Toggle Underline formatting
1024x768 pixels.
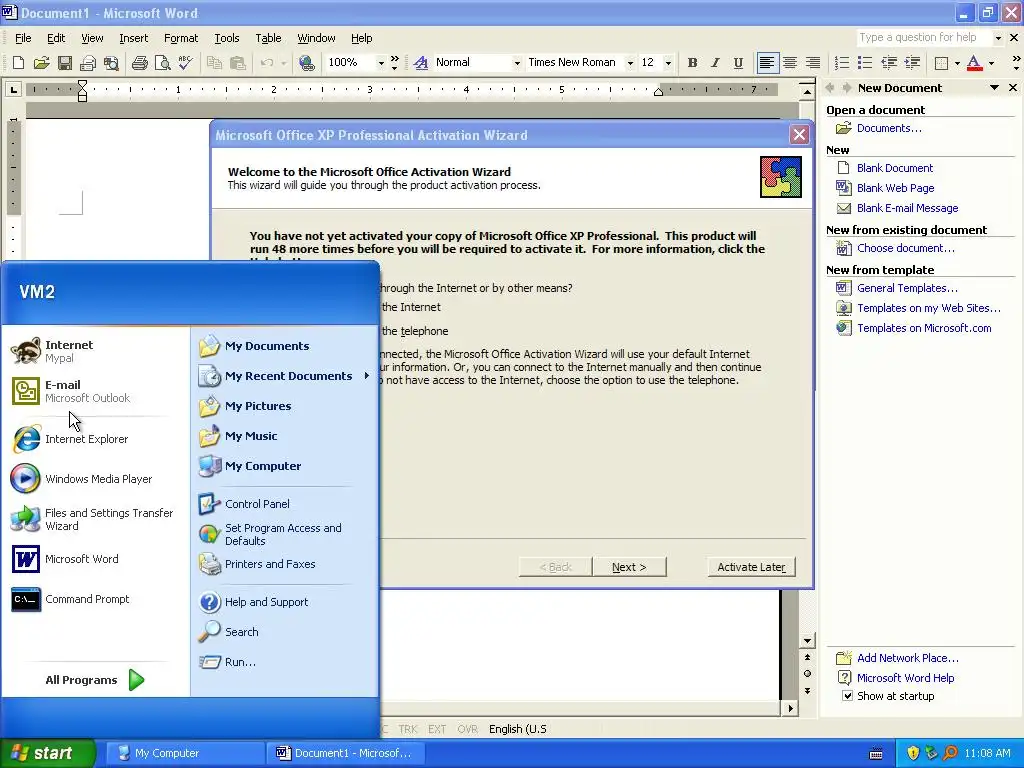pos(738,63)
